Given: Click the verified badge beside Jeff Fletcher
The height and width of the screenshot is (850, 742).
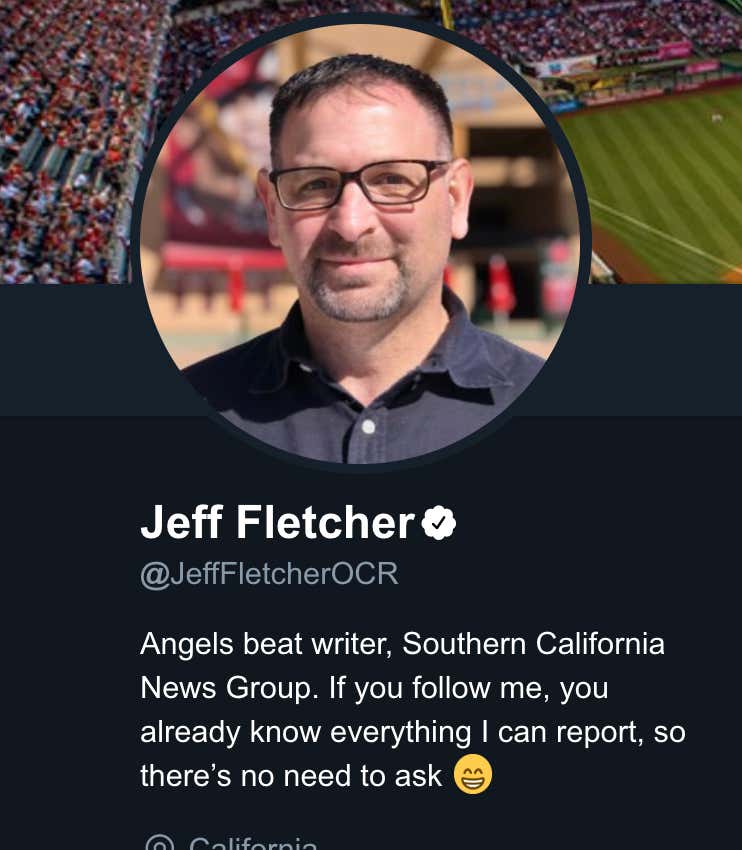Looking at the screenshot, I should tap(439, 523).
